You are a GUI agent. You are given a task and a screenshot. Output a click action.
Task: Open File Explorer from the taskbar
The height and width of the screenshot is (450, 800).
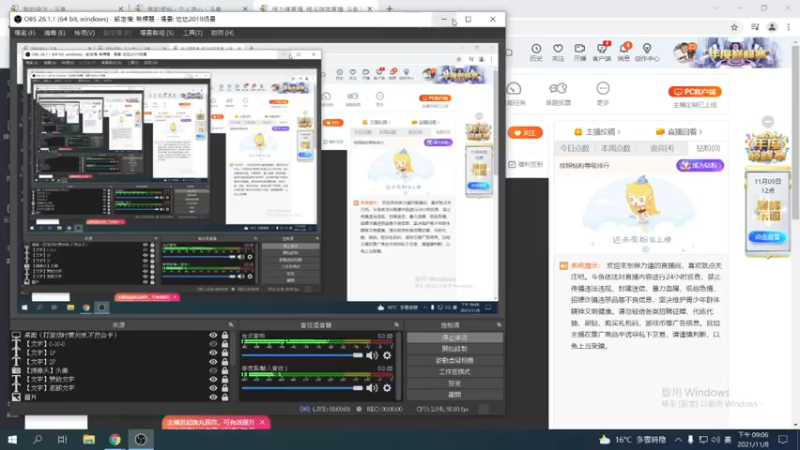point(89,439)
